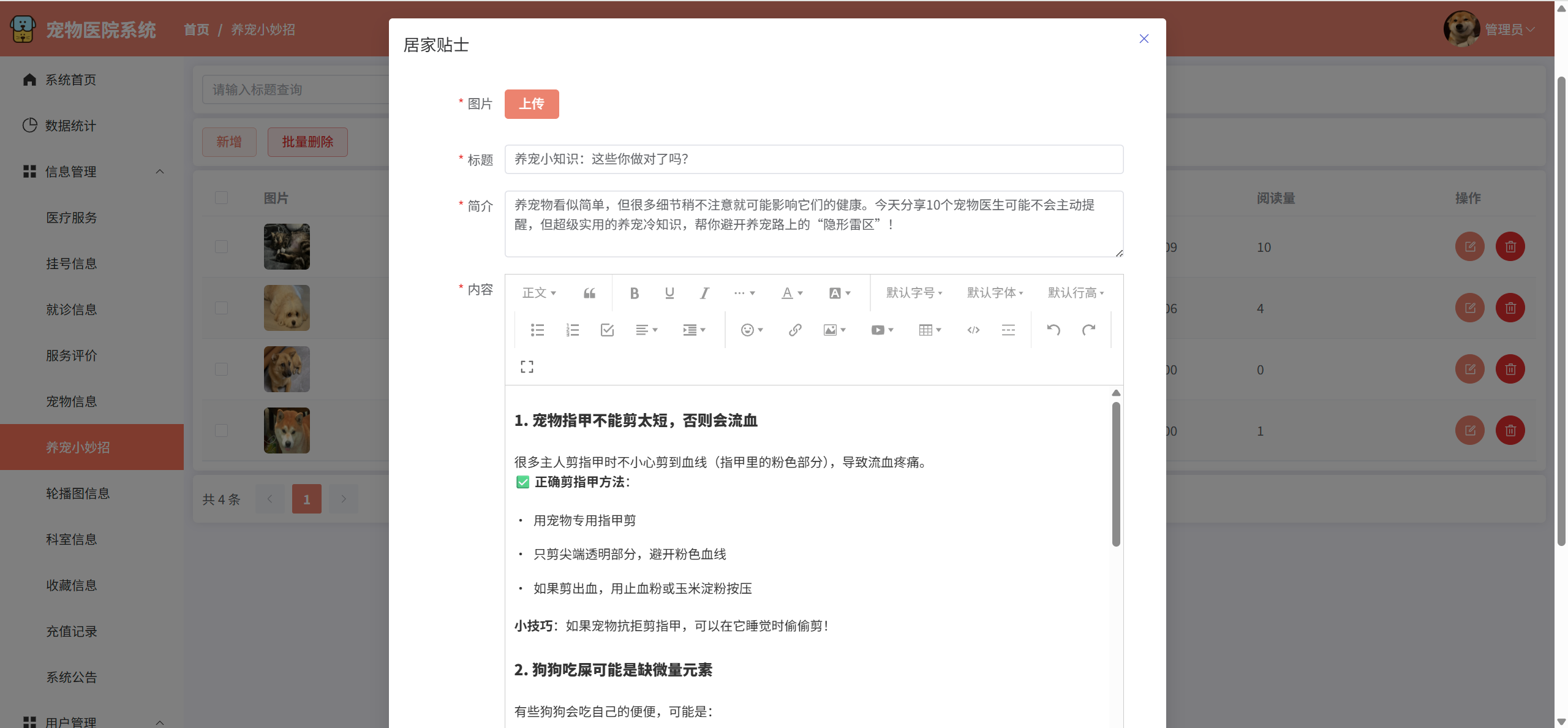Select the first table row checkbox

point(221,246)
